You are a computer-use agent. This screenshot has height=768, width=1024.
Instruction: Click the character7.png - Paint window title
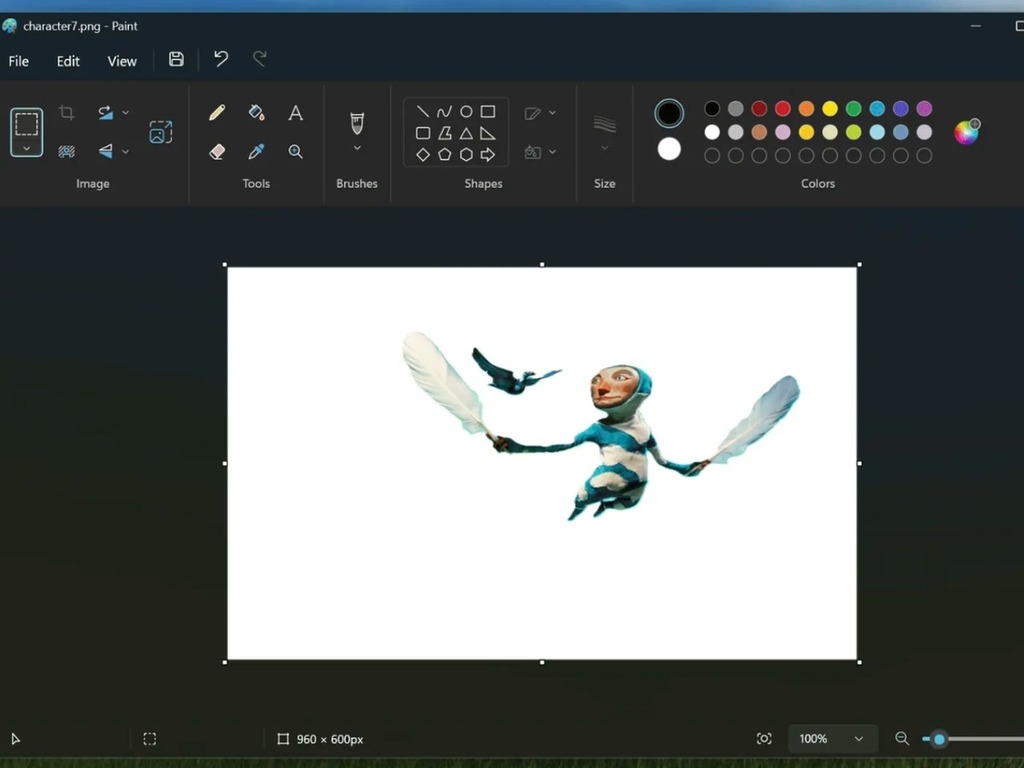[x=80, y=26]
